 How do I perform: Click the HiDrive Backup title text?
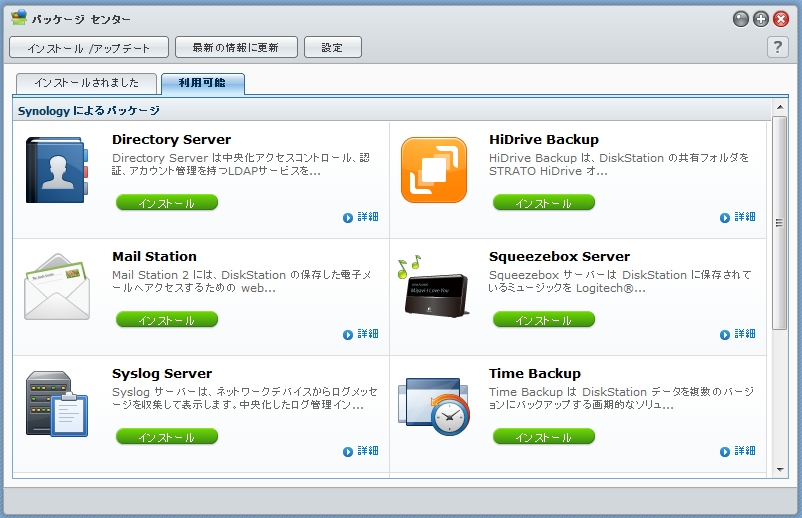point(544,140)
